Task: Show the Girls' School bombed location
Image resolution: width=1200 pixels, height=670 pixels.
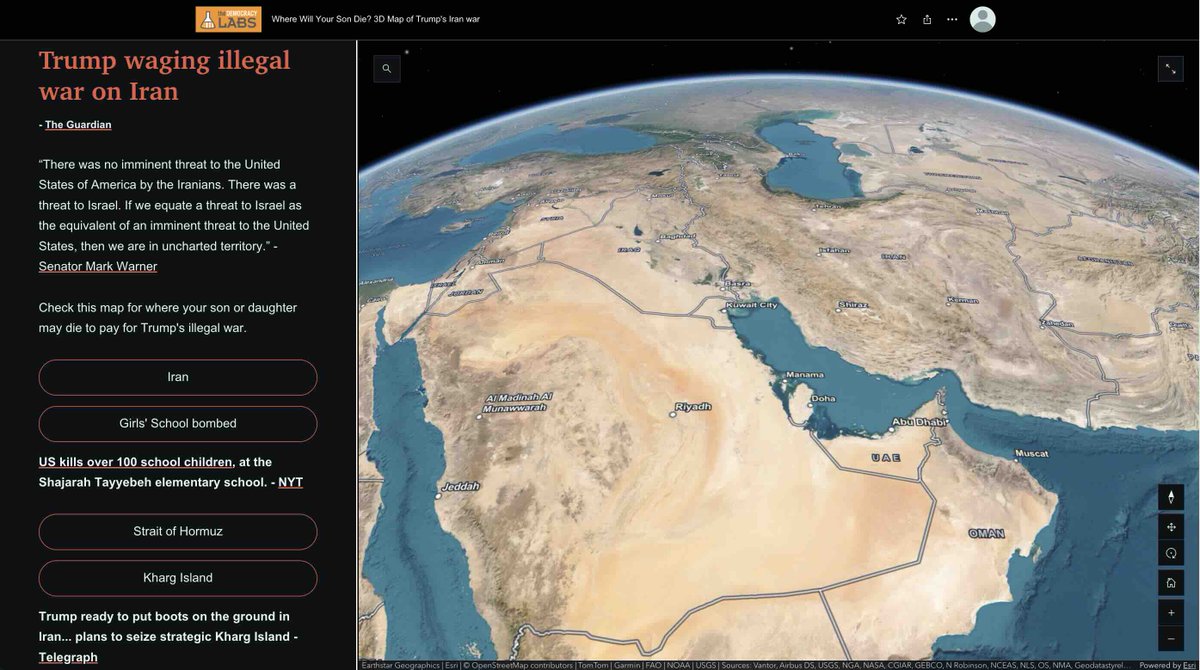Action: 178,424
